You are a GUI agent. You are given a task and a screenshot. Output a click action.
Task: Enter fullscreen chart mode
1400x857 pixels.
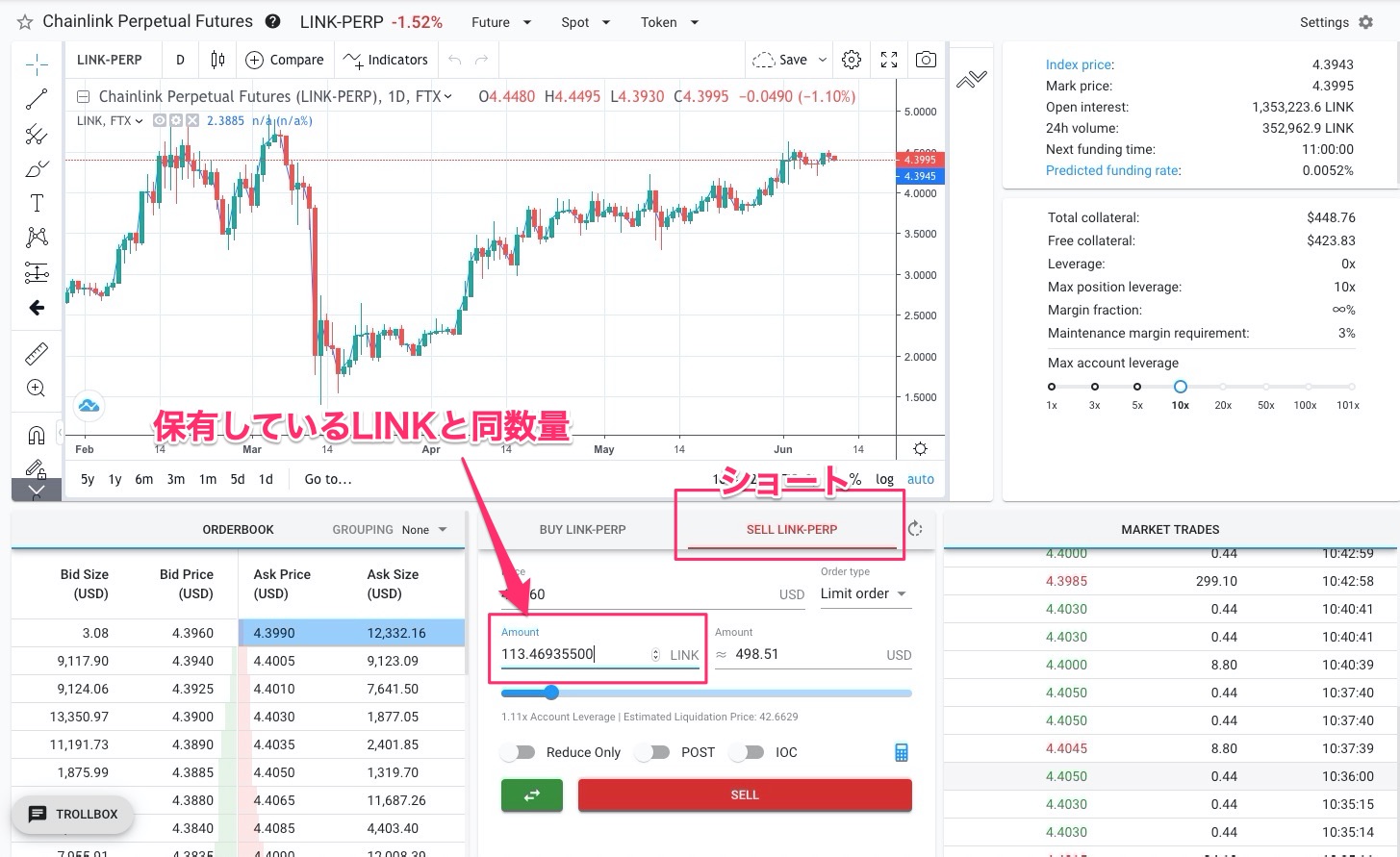[x=889, y=60]
